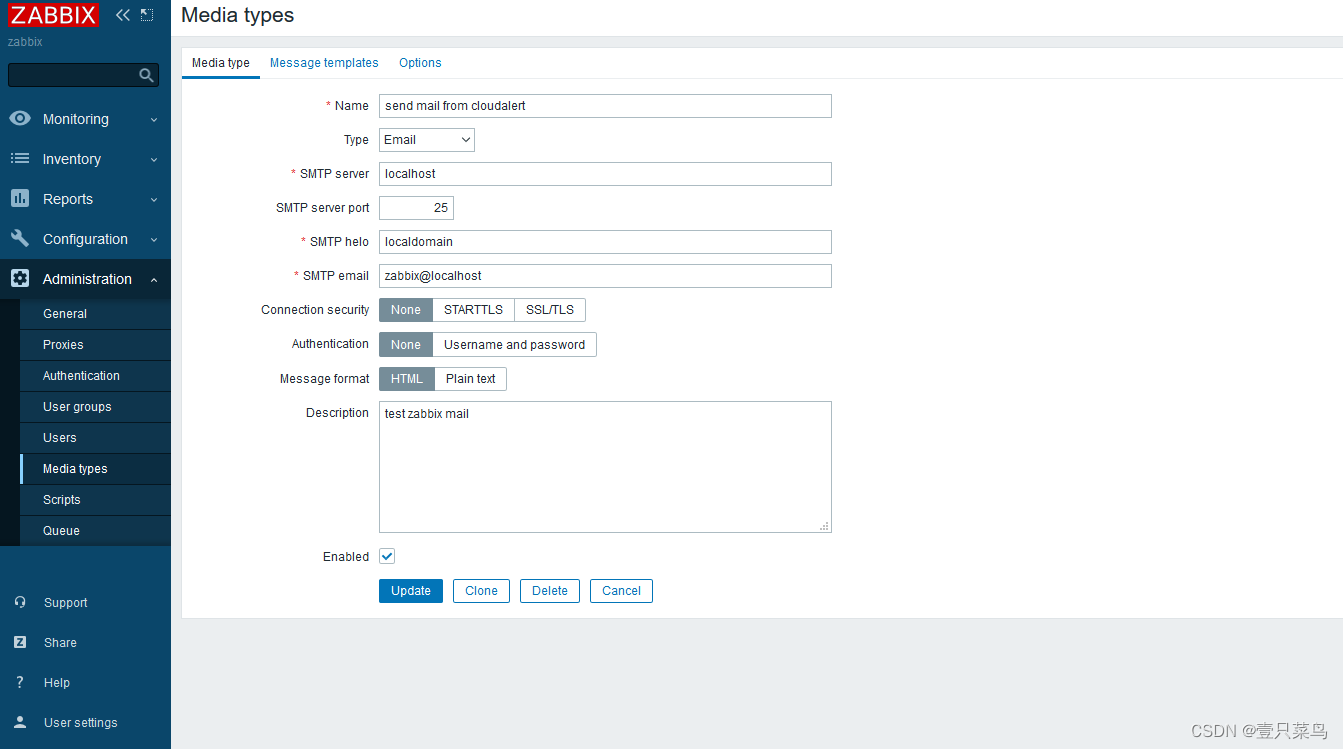Image resolution: width=1343 pixels, height=749 pixels.
Task: Click the search magnifier icon
Action: 146,75
